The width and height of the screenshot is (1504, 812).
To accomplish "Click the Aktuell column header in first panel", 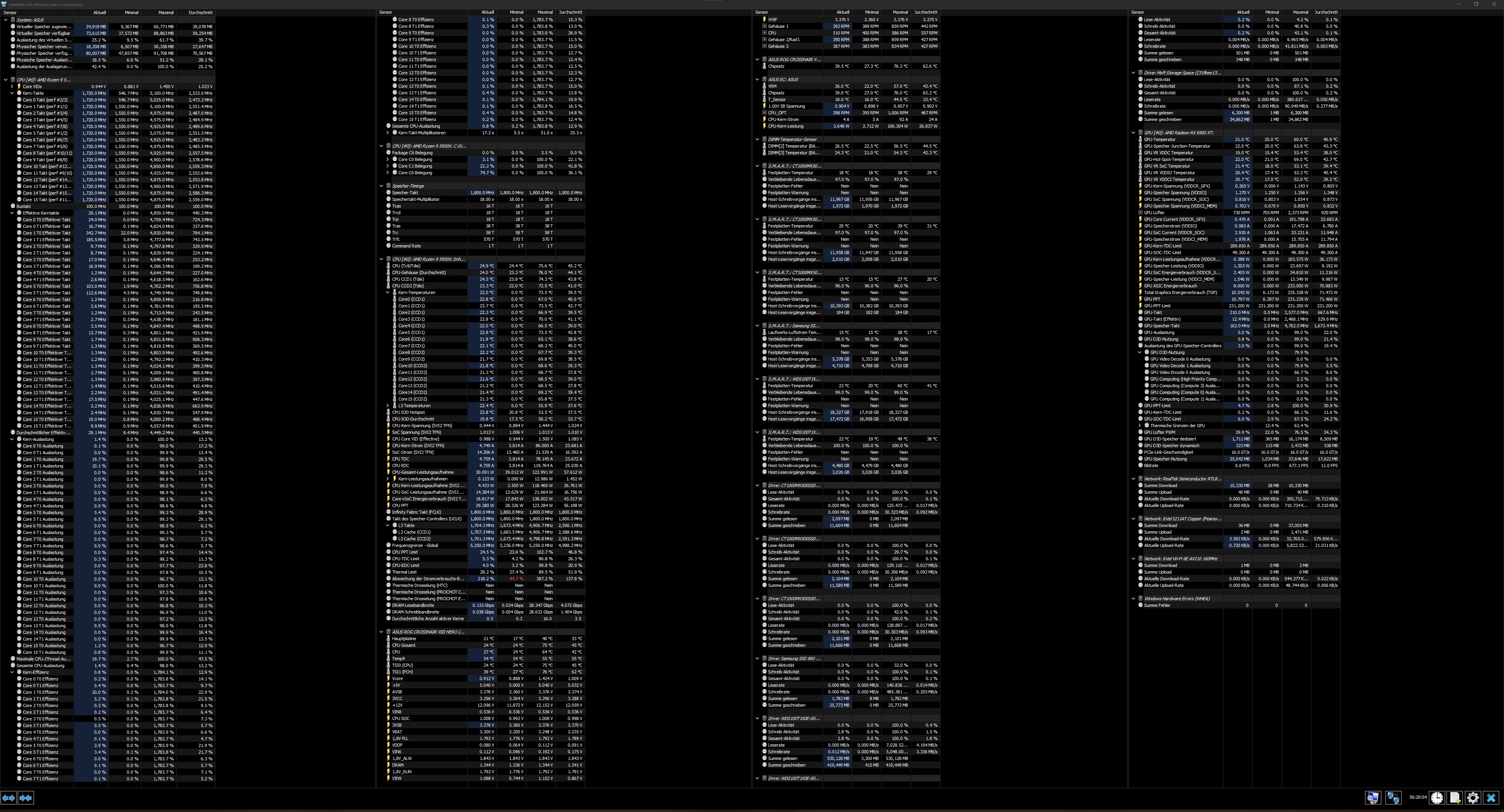I will 99,12.
